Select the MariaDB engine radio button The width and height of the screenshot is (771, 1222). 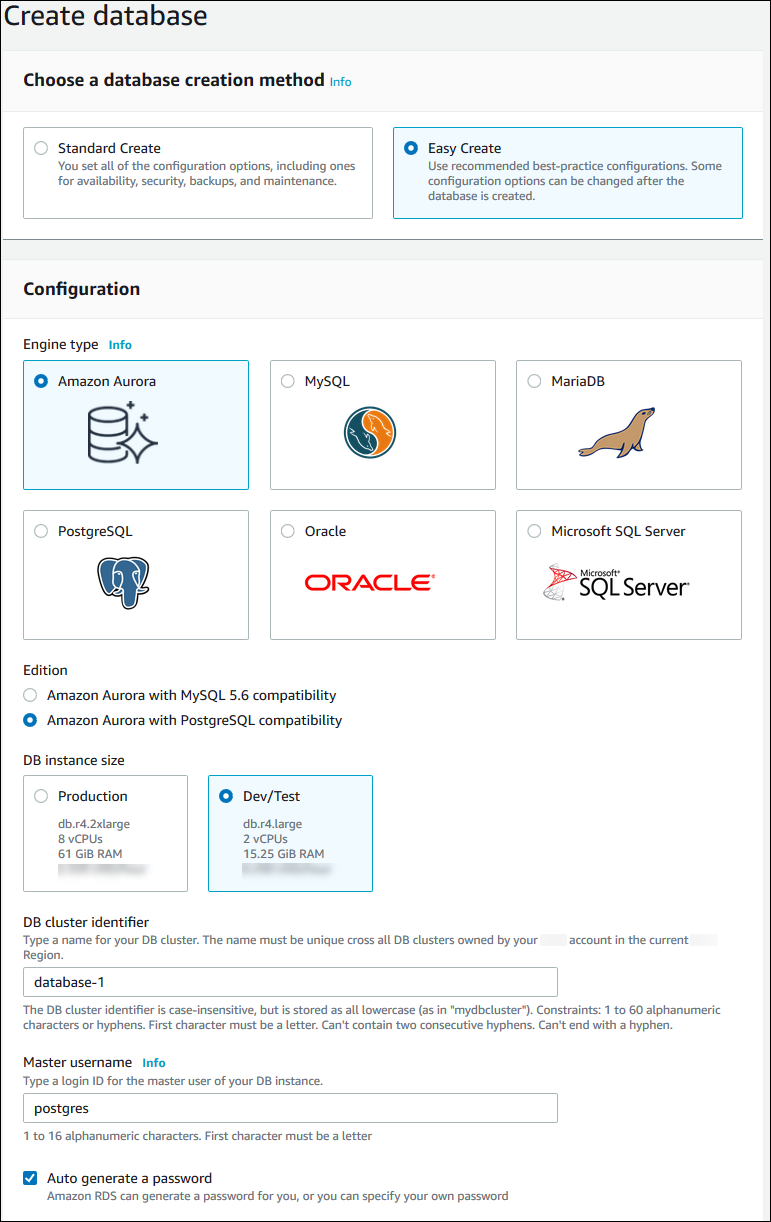(534, 381)
